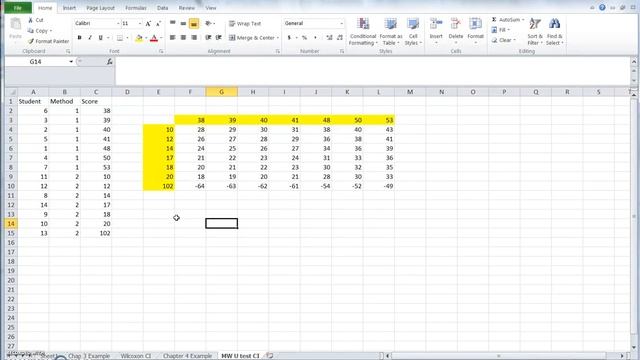Click the Format cells button
The image size is (640, 360).
[475, 31]
